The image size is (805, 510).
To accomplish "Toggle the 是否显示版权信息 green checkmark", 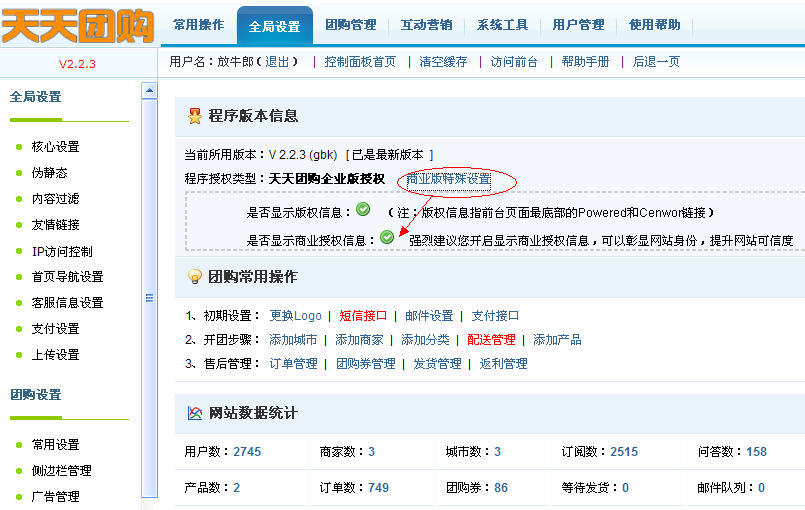I will tap(363, 209).
